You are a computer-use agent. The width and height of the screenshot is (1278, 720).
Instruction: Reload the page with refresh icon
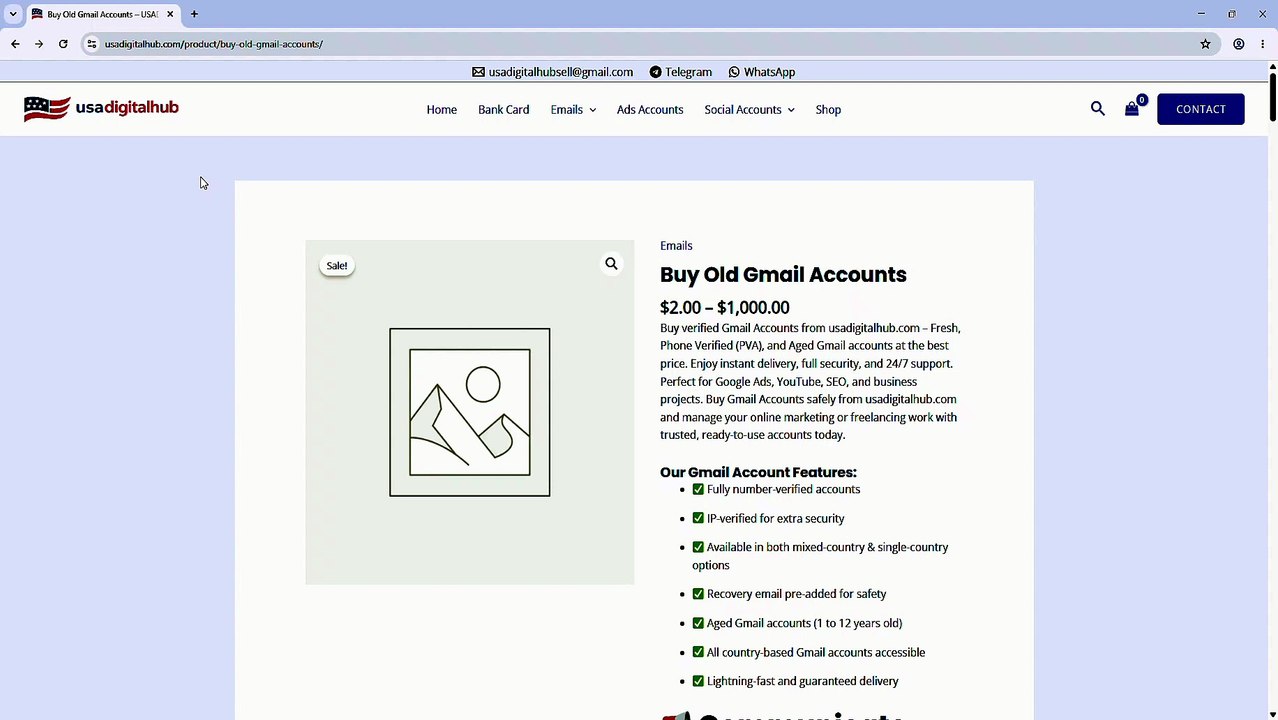click(63, 44)
